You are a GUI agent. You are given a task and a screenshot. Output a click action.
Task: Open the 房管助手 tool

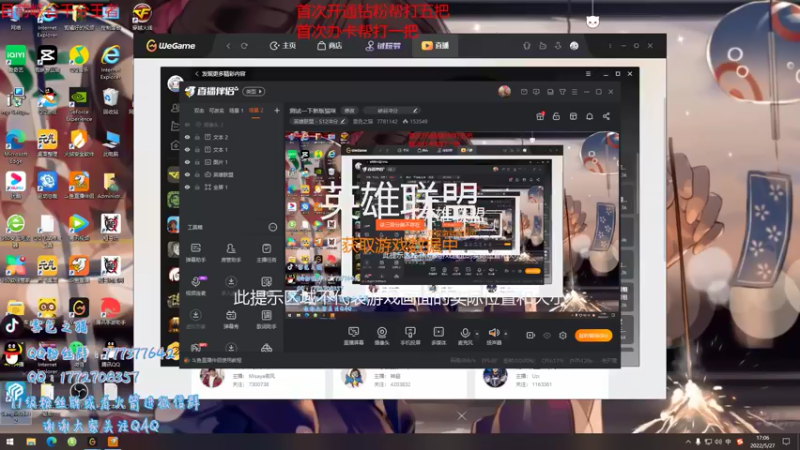231,253
